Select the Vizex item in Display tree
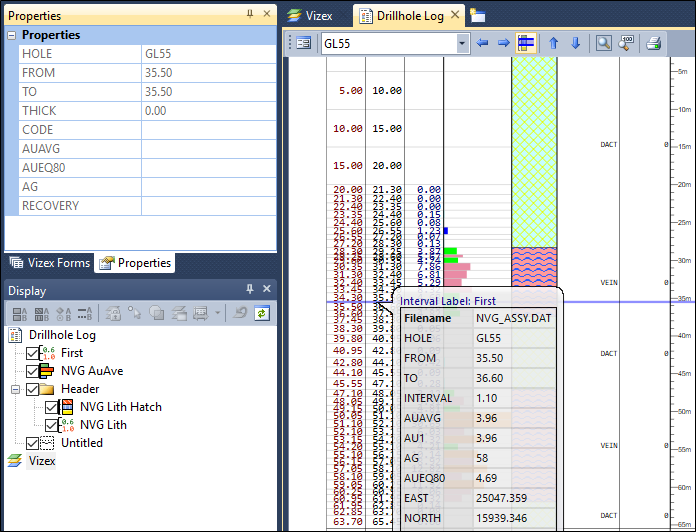This screenshot has height=532, width=696. tap(41, 461)
